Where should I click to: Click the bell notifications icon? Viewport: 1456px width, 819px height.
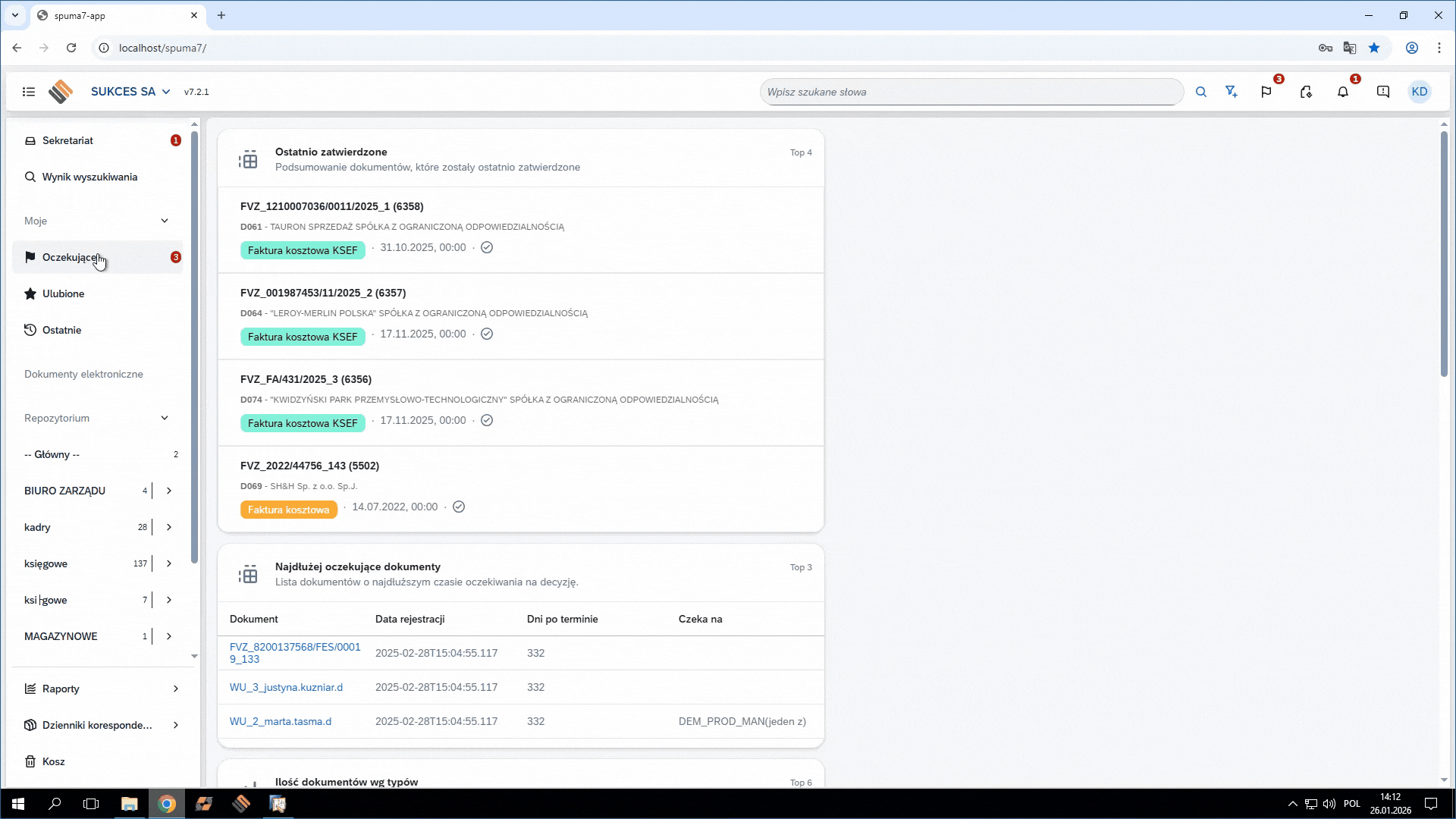(x=1343, y=92)
